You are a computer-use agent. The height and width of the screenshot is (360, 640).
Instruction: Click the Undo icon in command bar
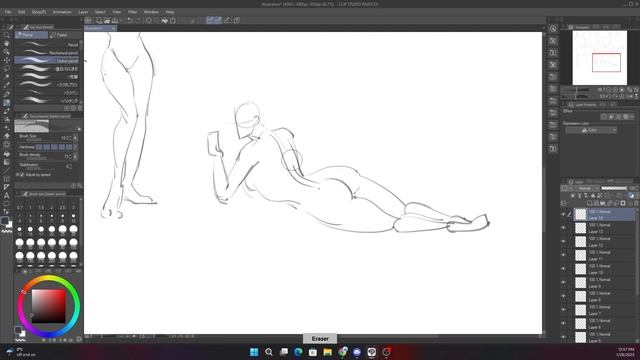click(130, 20)
